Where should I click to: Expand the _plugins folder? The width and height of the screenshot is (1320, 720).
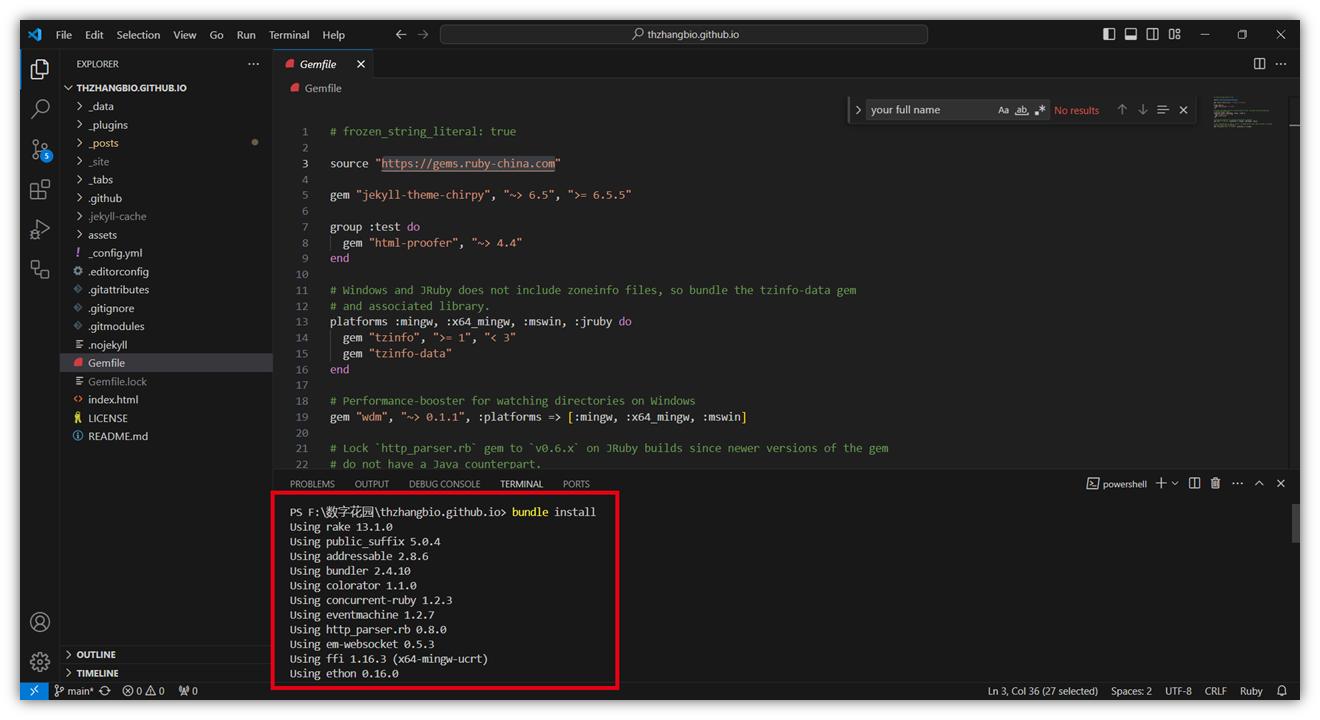coord(166,125)
